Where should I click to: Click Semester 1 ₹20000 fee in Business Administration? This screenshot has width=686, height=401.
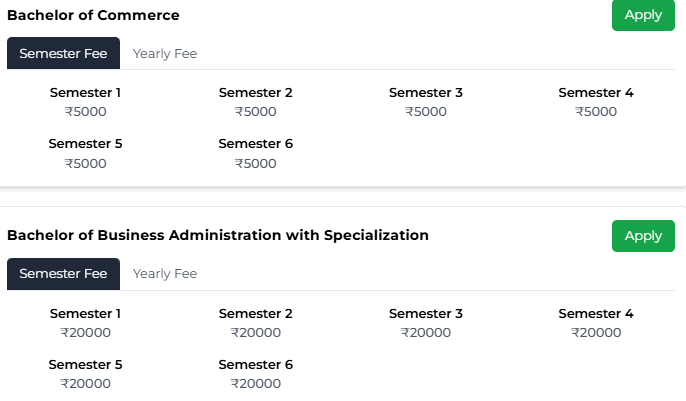[x=86, y=323]
